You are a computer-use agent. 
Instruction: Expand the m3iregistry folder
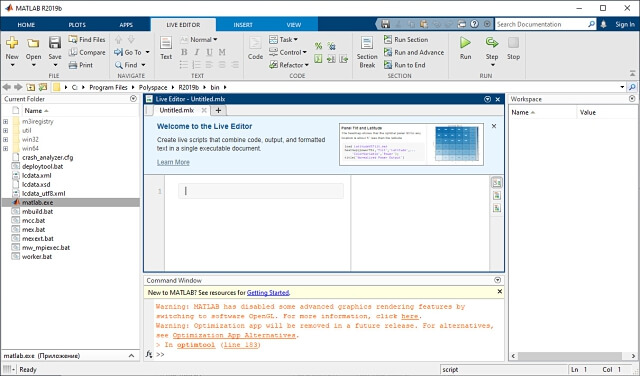click(x=5, y=122)
